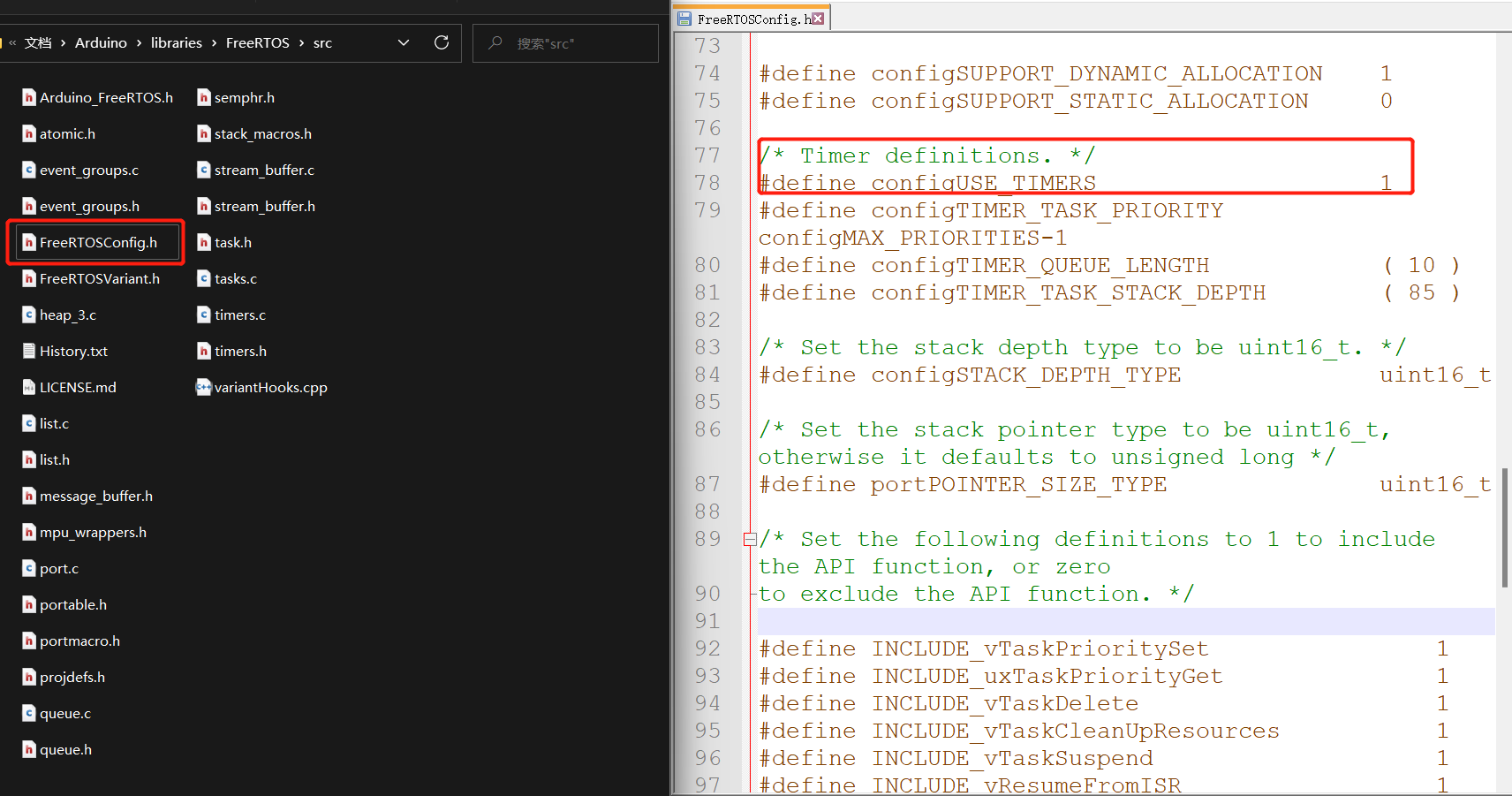Expand the chevron after 文档 in breadcrumb
The height and width of the screenshot is (796, 1512).
(64, 42)
